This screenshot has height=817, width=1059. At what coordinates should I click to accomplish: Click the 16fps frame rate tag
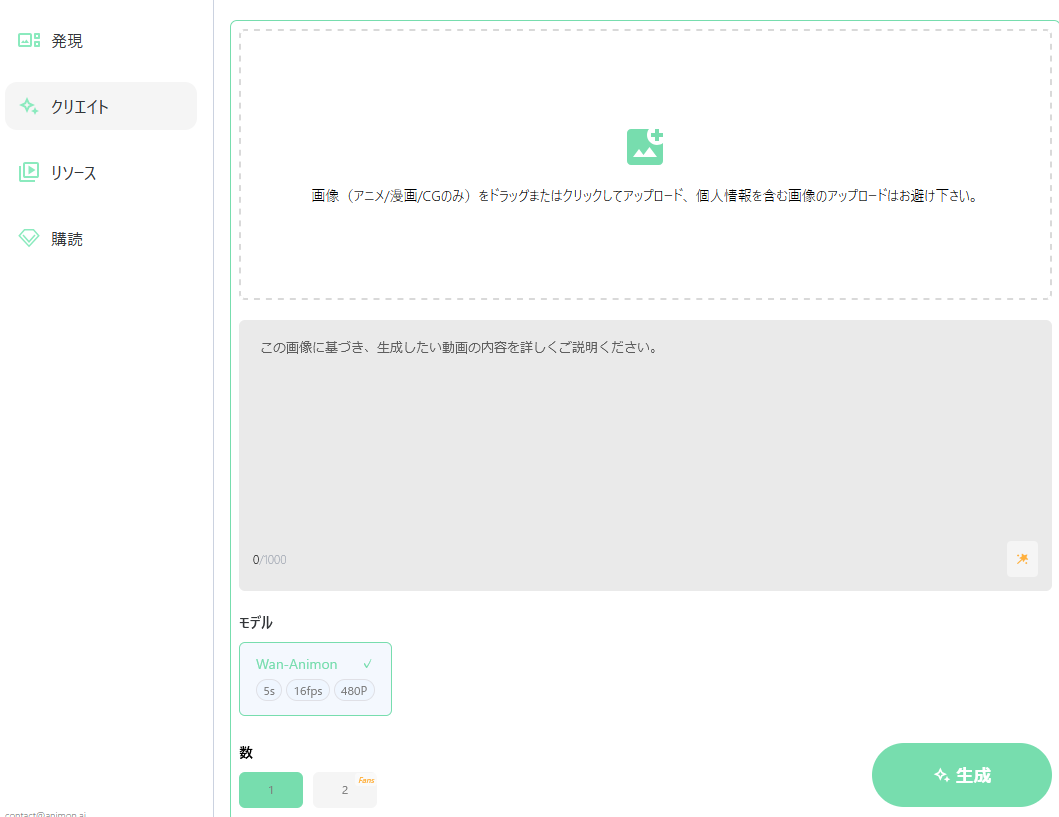pyautogui.click(x=308, y=691)
